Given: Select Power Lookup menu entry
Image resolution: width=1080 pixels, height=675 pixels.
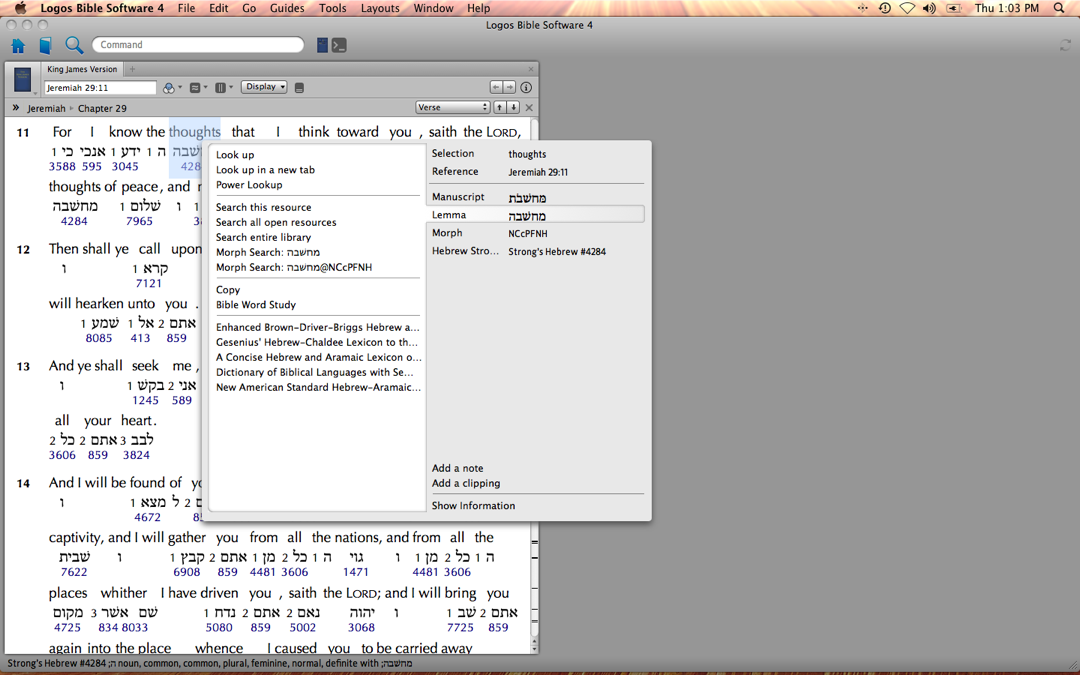Looking at the screenshot, I should point(249,185).
